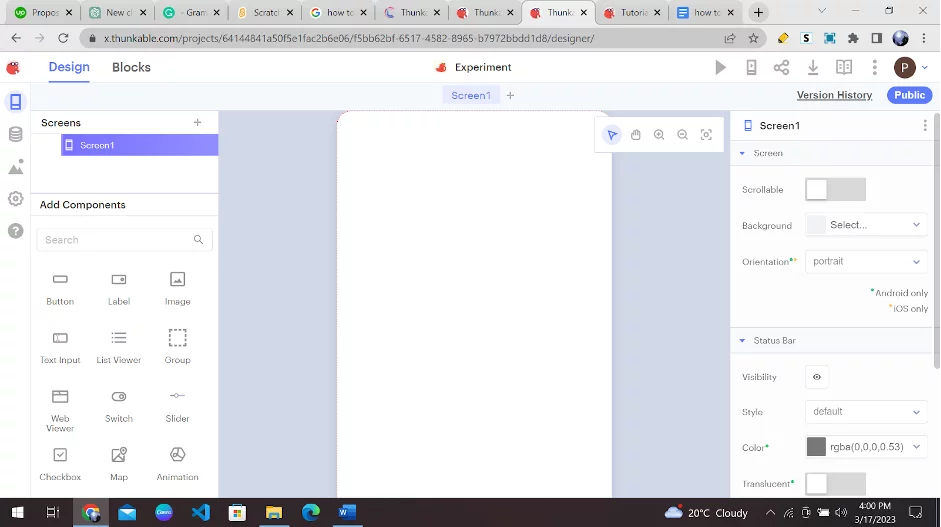The height and width of the screenshot is (527, 941).
Task: Add a Web Viewer component
Action: 60,411
